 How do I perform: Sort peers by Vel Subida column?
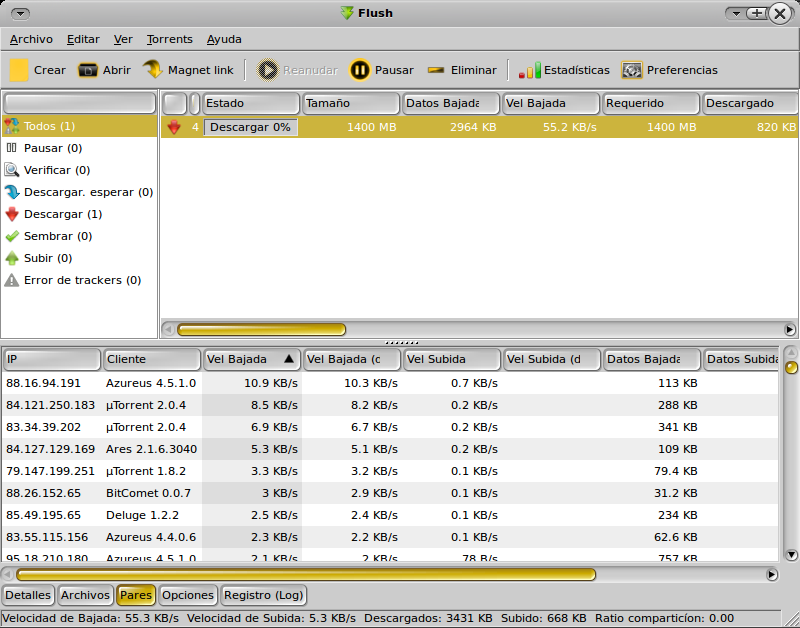(x=452, y=359)
